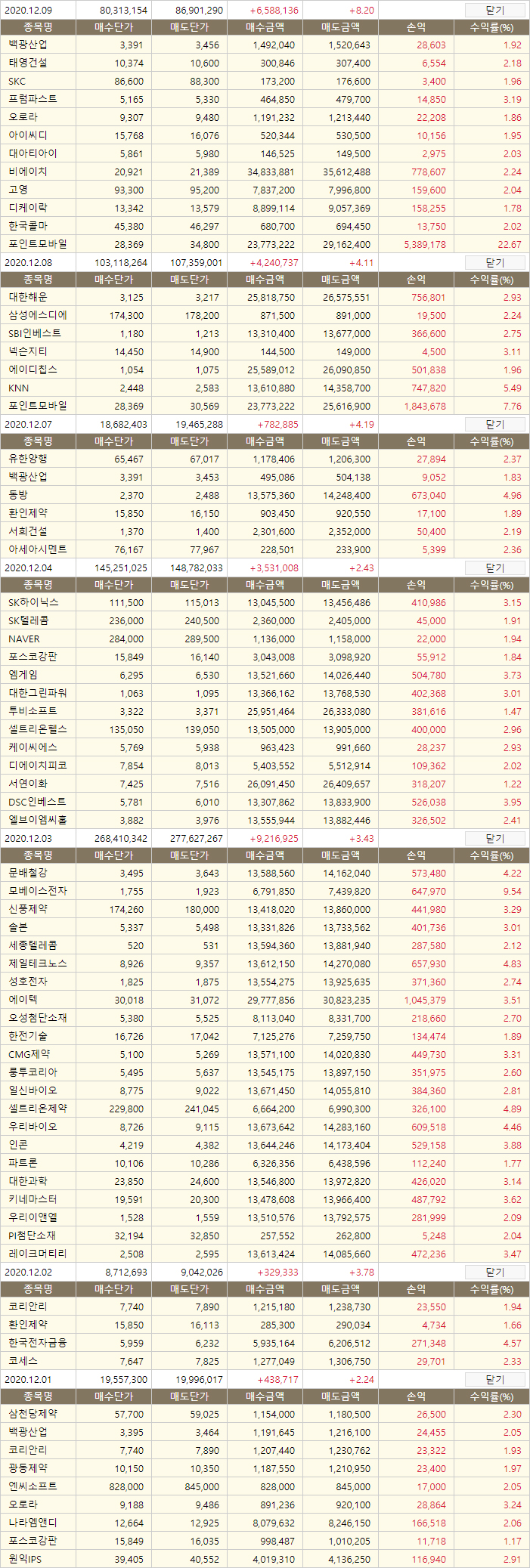Click the 9.54 return rate cell
The image size is (530, 1568).
click(x=513, y=892)
